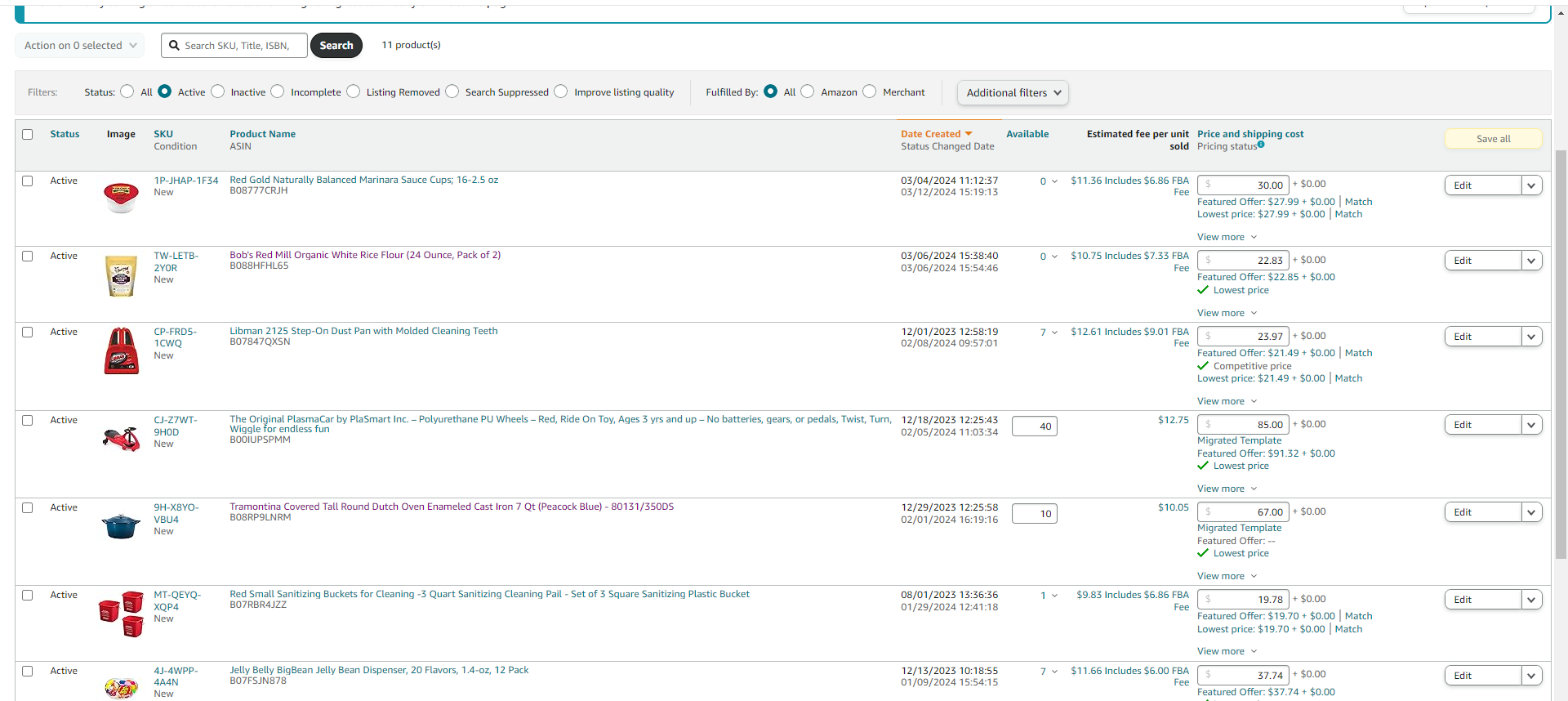The width and height of the screenshot is (1568, 701).
Task: Click the info icon beside Pricing status
Action: 1261,145
